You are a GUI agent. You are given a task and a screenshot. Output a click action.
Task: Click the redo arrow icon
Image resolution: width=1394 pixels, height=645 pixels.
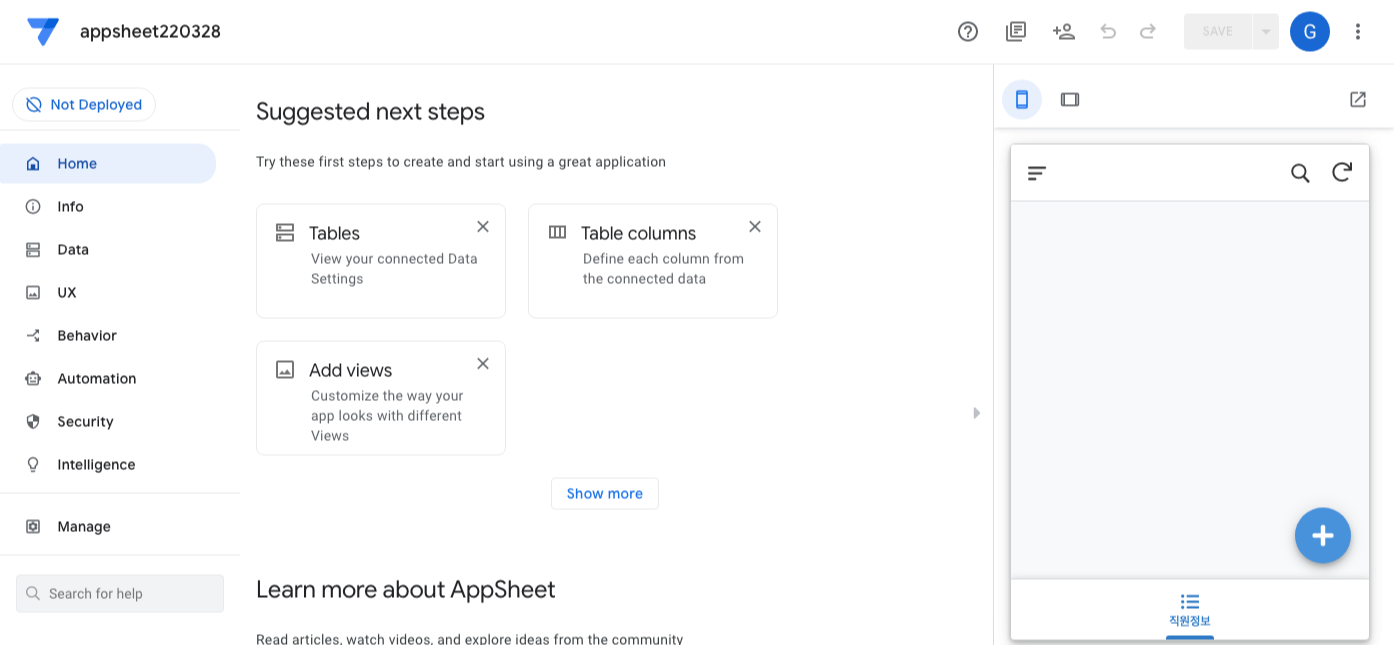[1148, 31]
